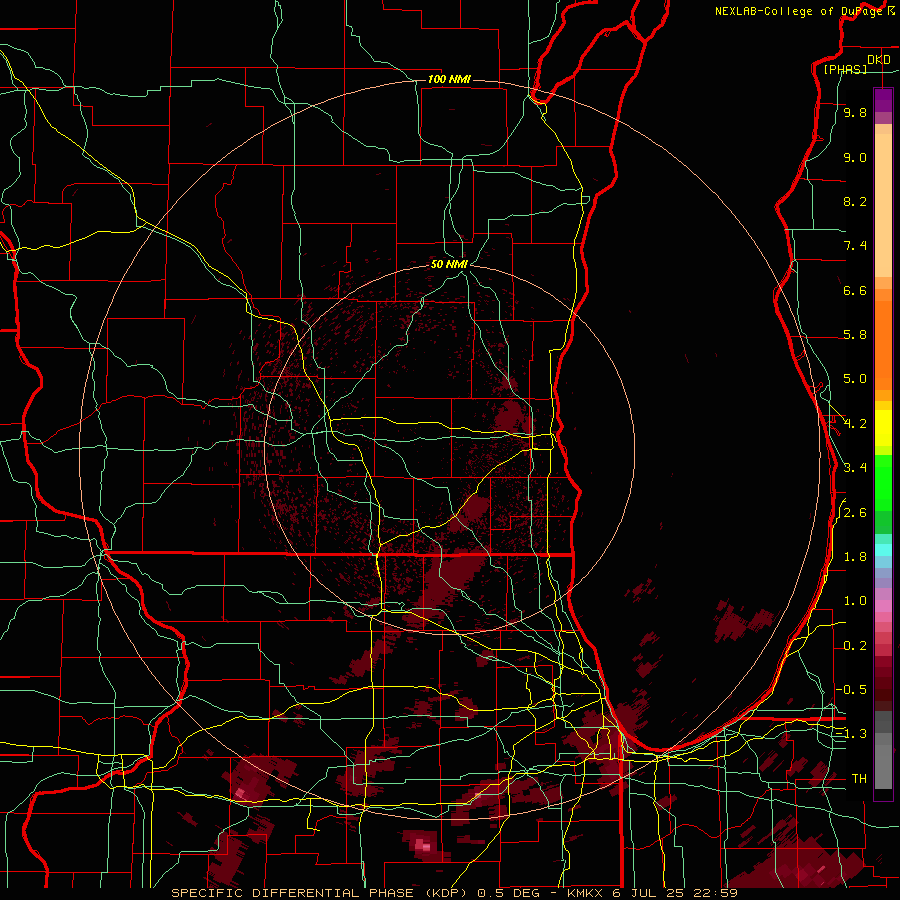Click the "[PHAS]" legend unit label

(845, 69)
